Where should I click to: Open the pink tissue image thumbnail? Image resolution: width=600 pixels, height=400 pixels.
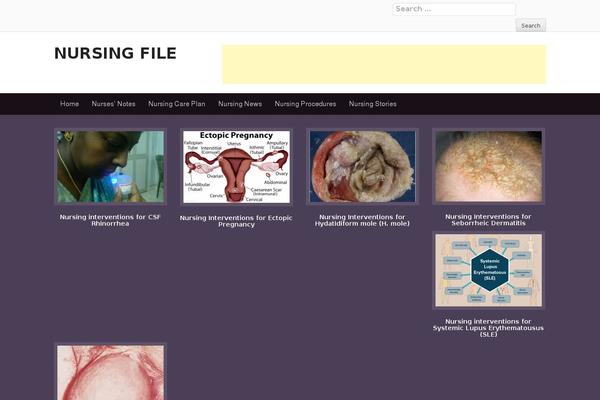click(x=110, y=372)
